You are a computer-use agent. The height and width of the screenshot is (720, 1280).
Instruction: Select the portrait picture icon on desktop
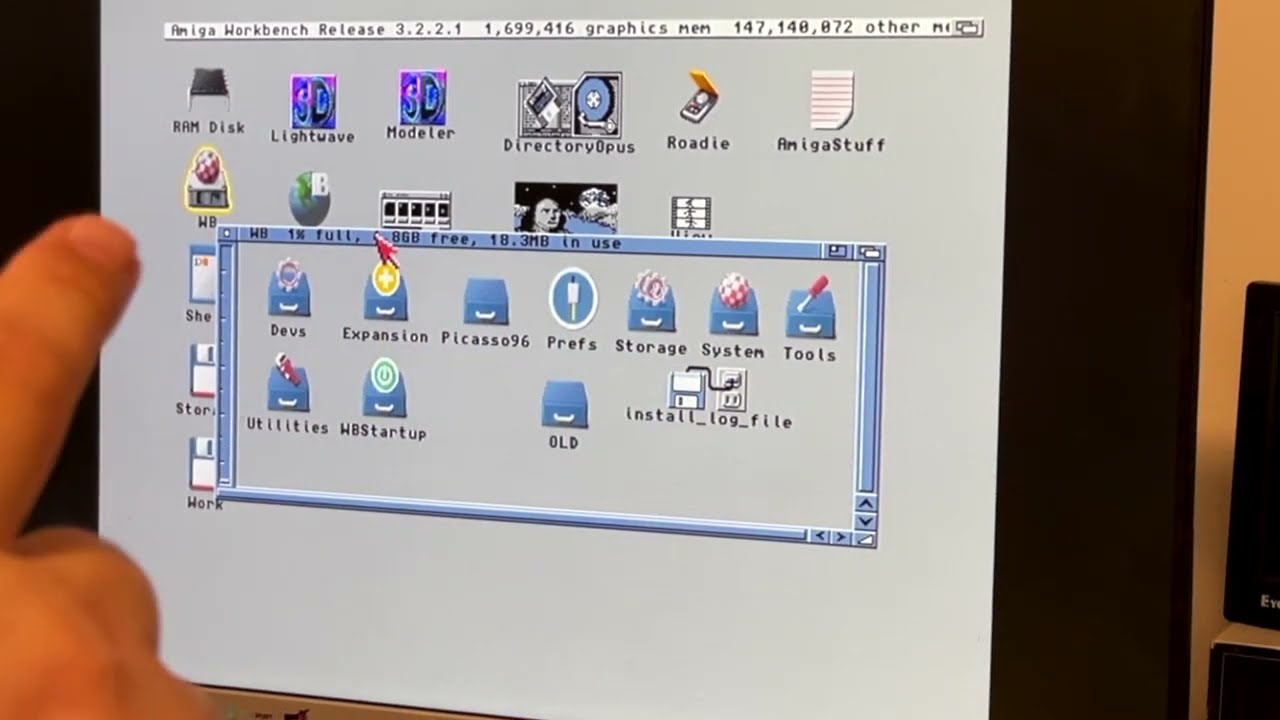click(566, 206)
